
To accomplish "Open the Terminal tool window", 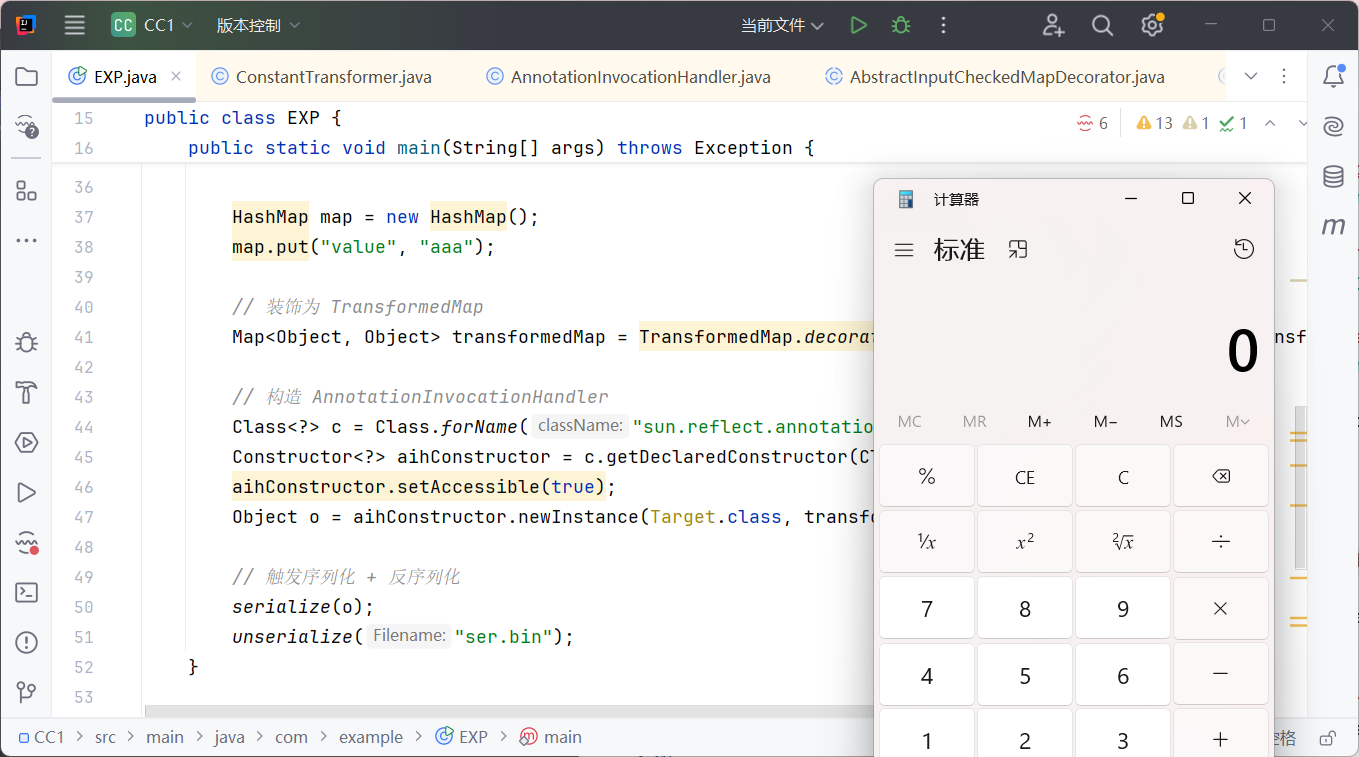I will pos(26,592).
